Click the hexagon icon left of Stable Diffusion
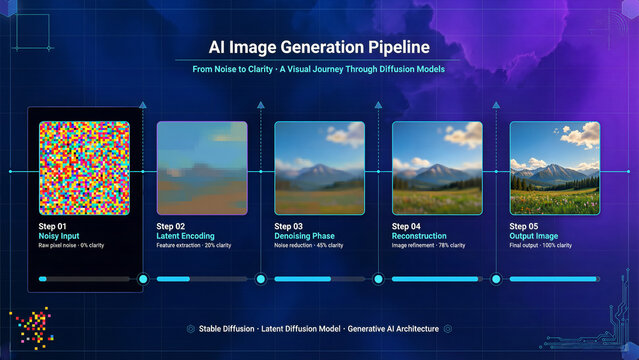639x360 pixels. coord(190,329)
